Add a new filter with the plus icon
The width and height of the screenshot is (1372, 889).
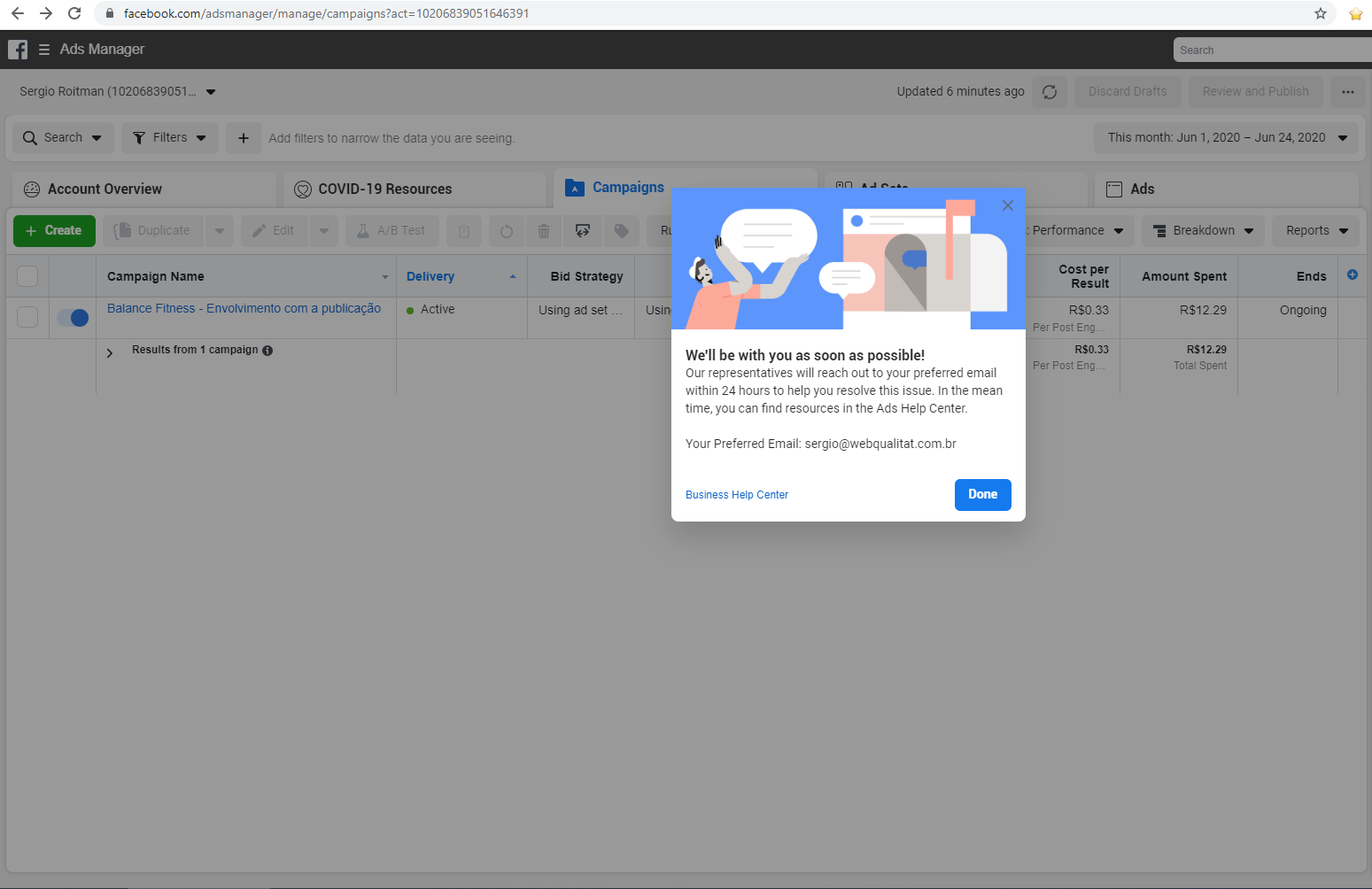click(x=244, y=138)
